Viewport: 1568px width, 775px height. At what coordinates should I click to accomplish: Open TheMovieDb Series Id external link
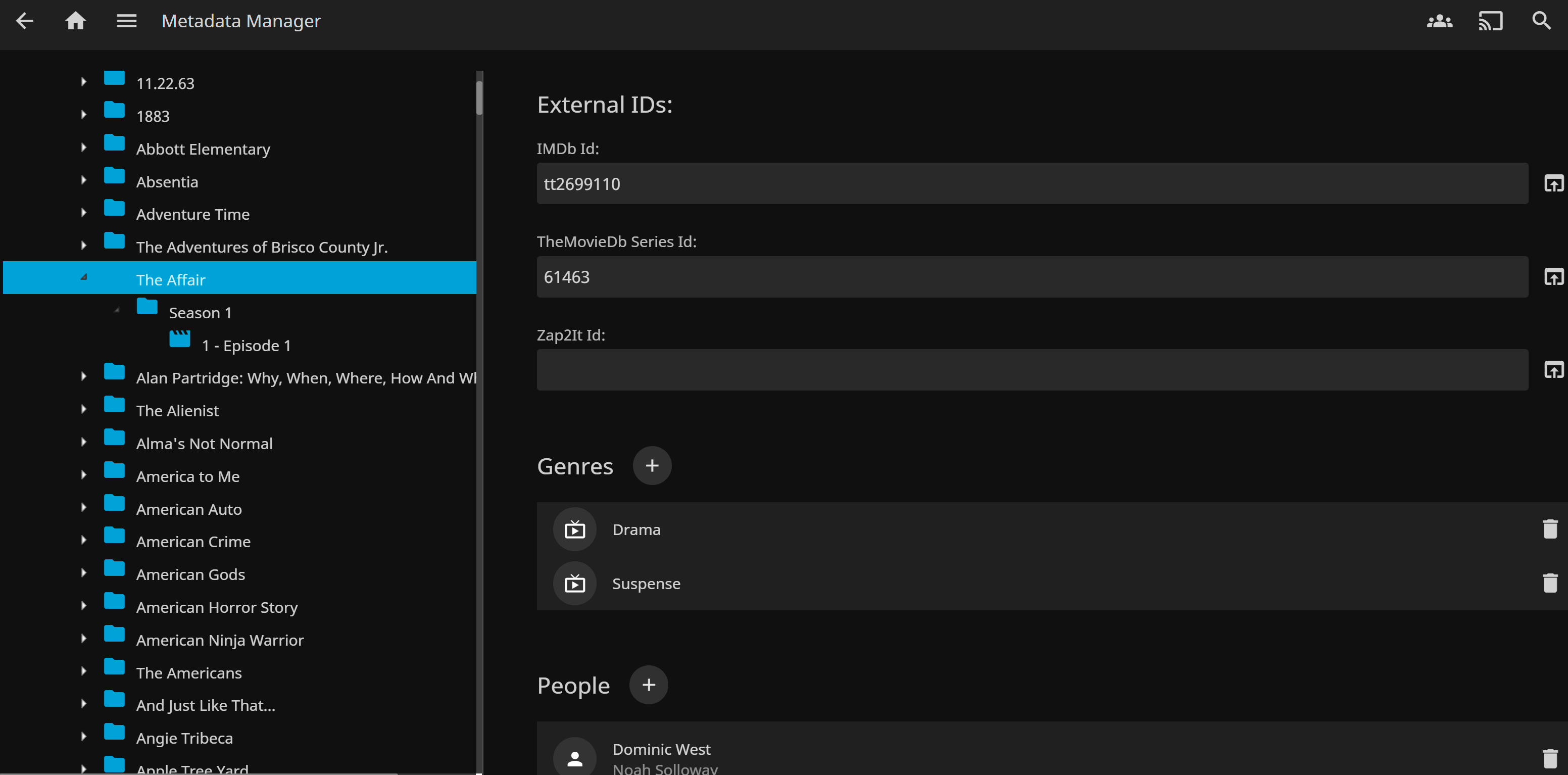[1553, 277]
